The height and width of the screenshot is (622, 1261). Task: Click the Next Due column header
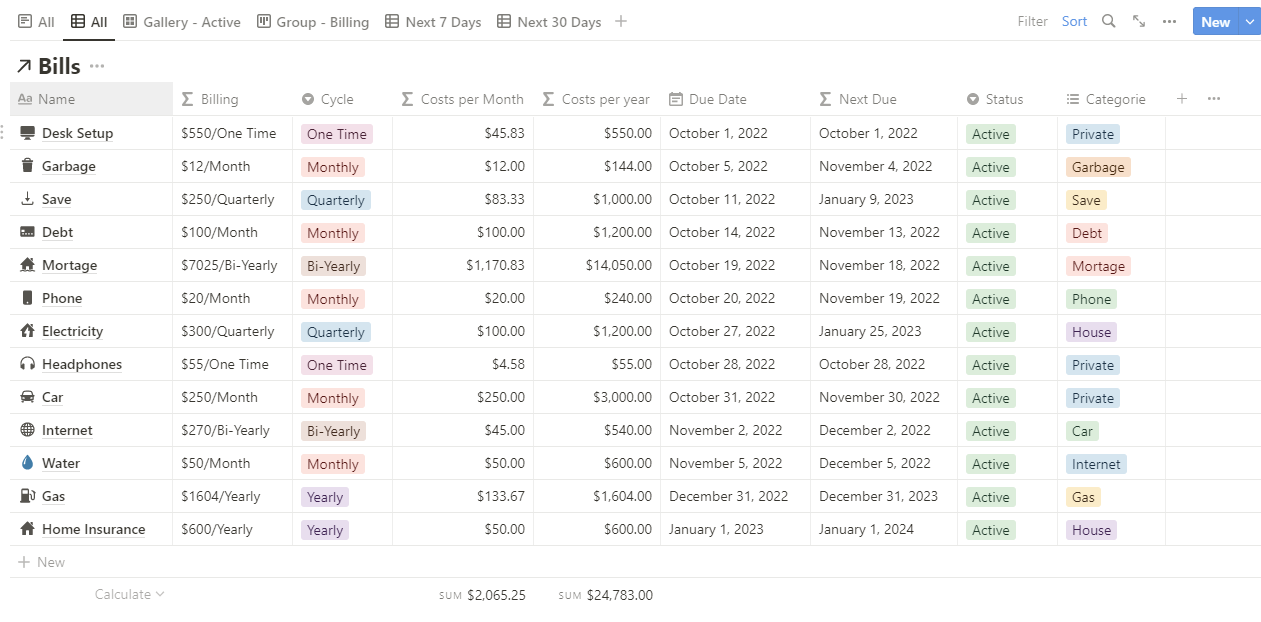pos(884,99)
